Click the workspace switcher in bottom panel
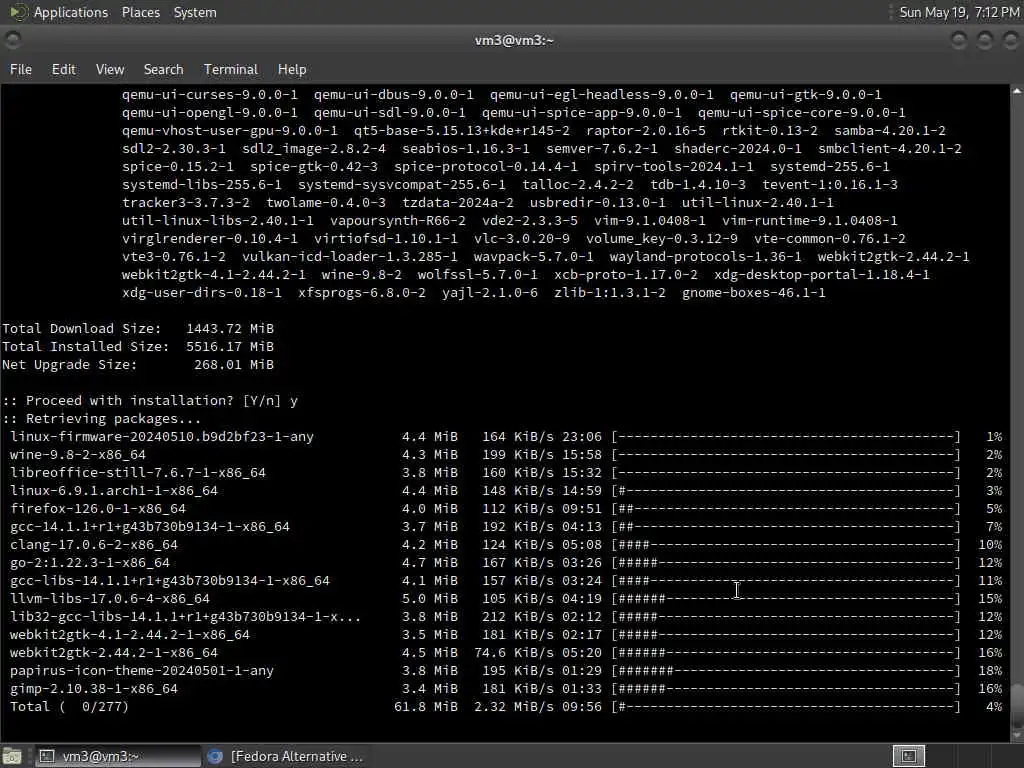The image size is (1024, 768). click(x=908, y=756)
